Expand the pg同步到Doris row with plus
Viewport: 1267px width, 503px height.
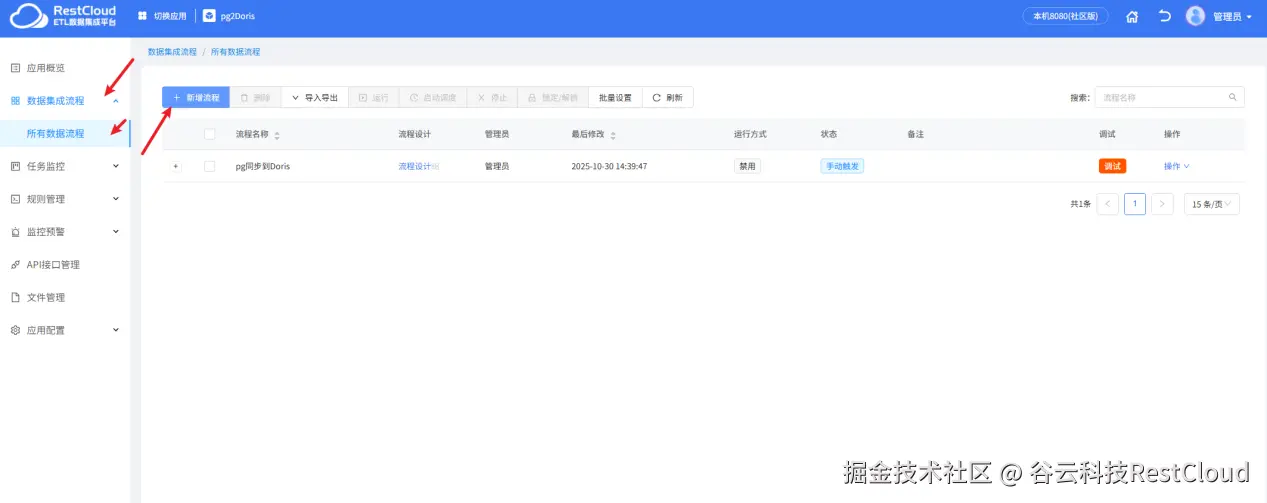[176, 166]
